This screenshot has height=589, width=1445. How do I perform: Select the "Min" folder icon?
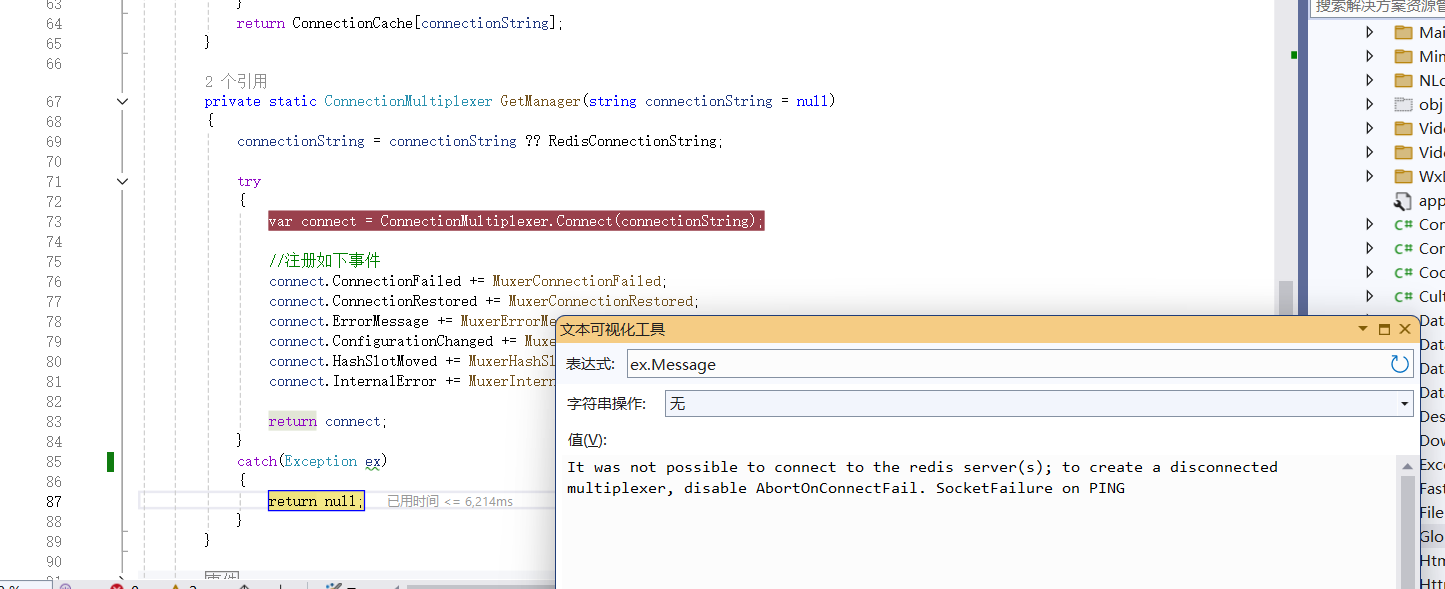pyautogui.click(x=1403, y=56)
